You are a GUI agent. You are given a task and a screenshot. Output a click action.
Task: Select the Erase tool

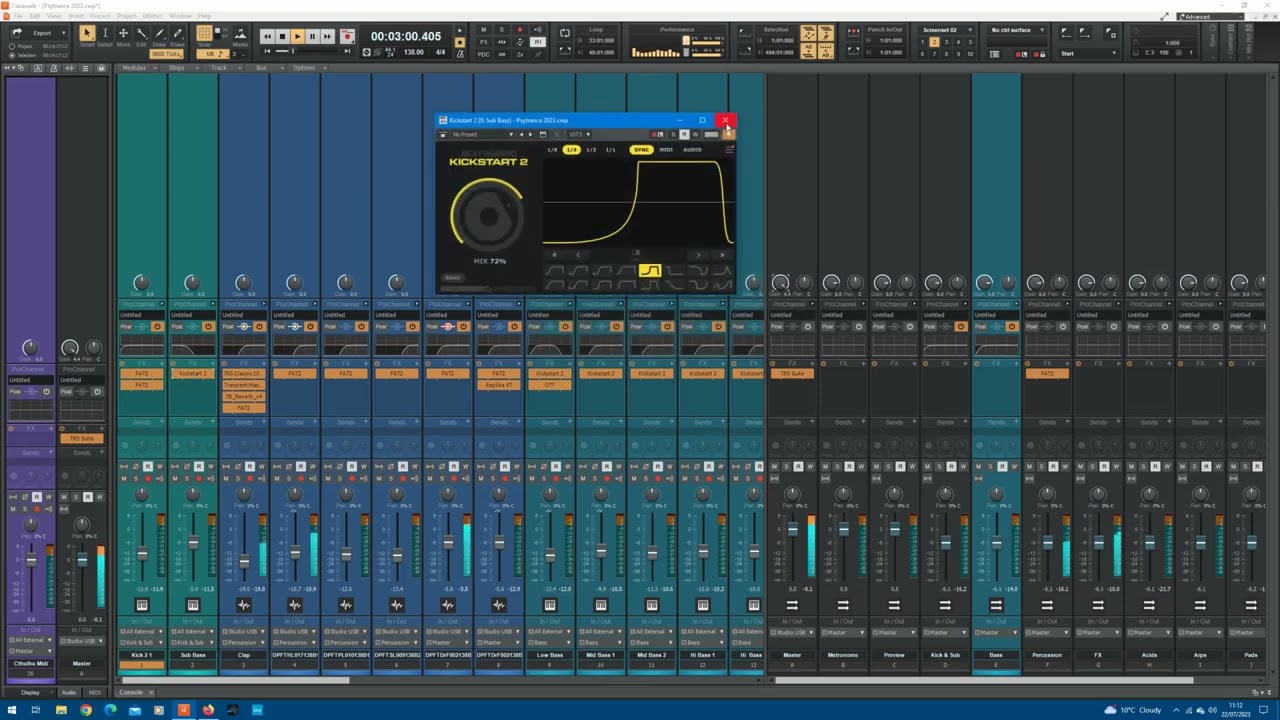point(177,36)
